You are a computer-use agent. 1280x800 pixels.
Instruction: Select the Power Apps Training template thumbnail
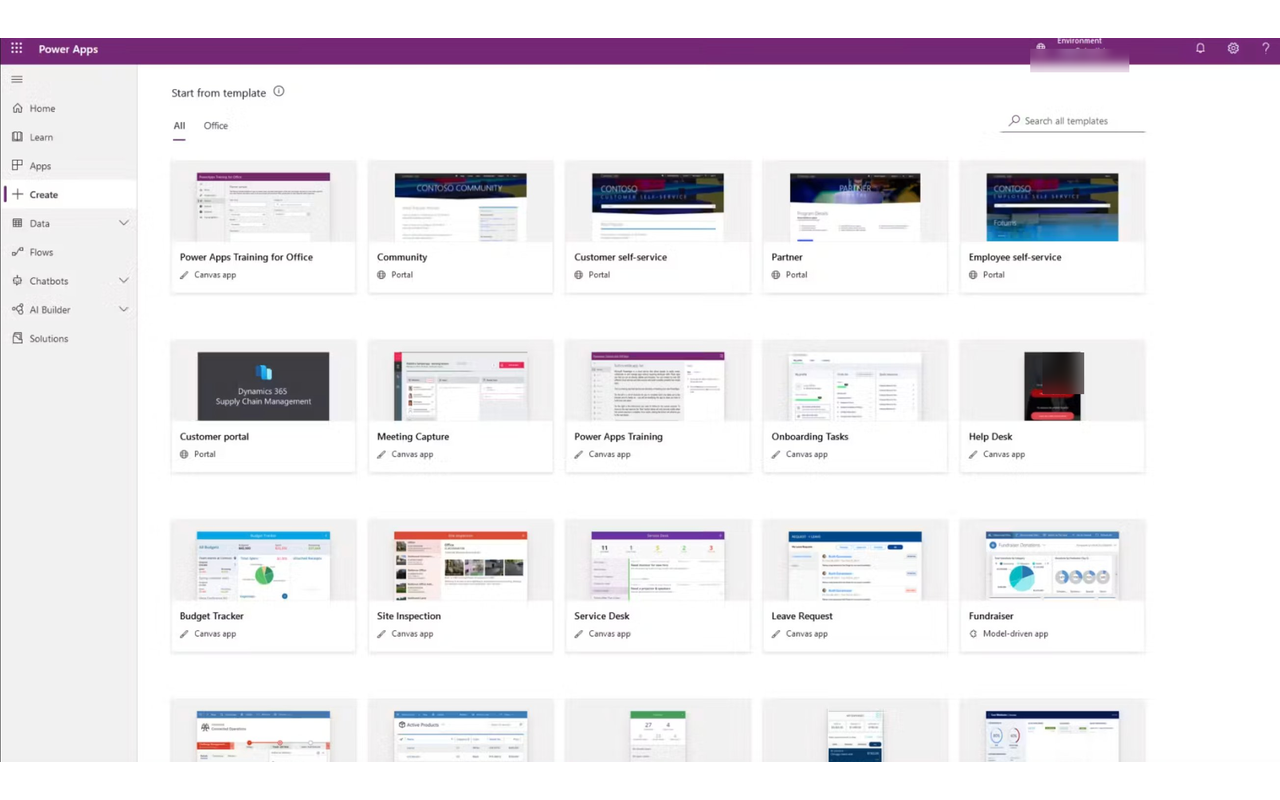pos(658,386)
